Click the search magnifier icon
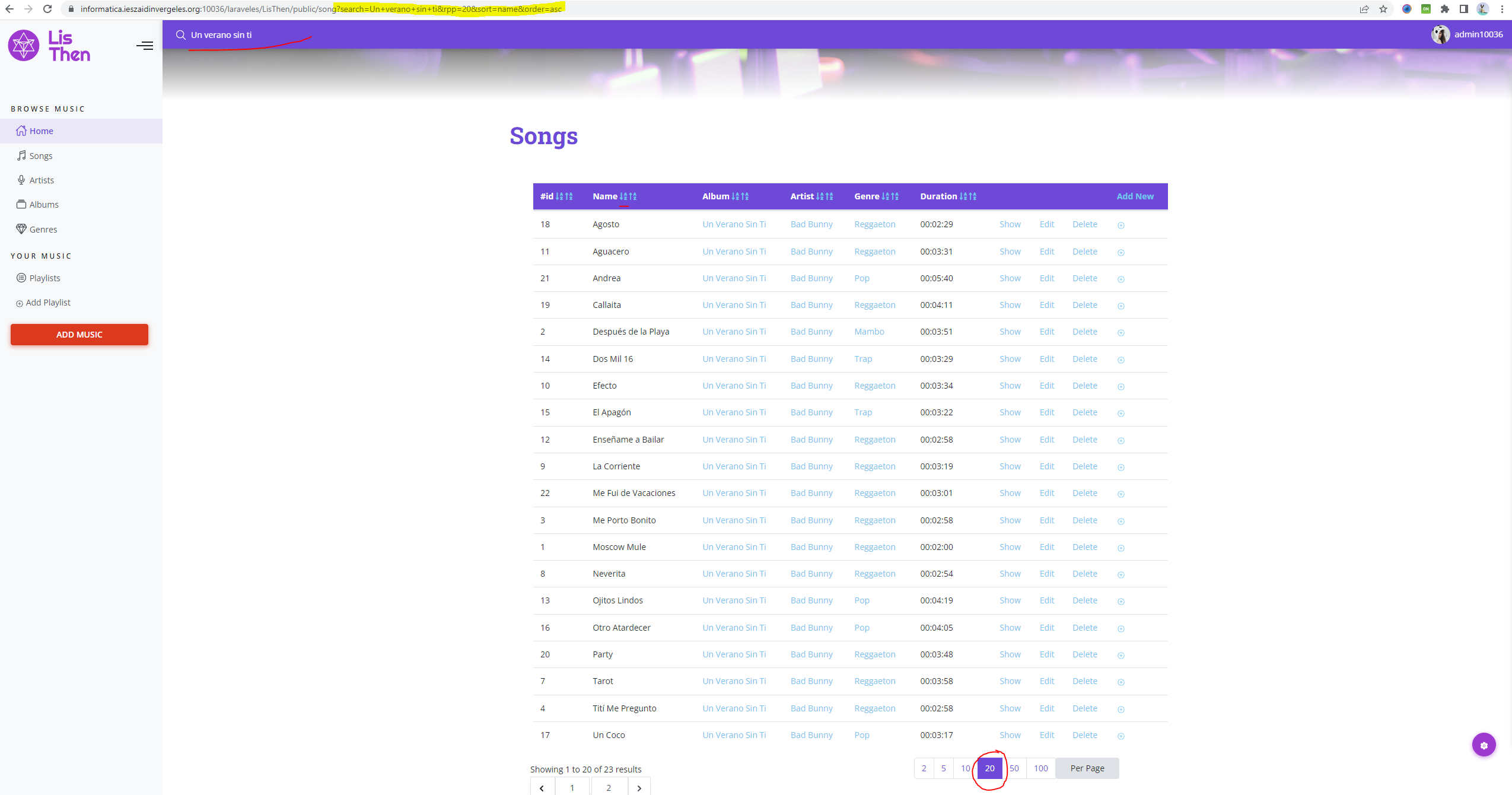Image resolution: width=1512 pixels, height=795 pixels. coord(180,35)
